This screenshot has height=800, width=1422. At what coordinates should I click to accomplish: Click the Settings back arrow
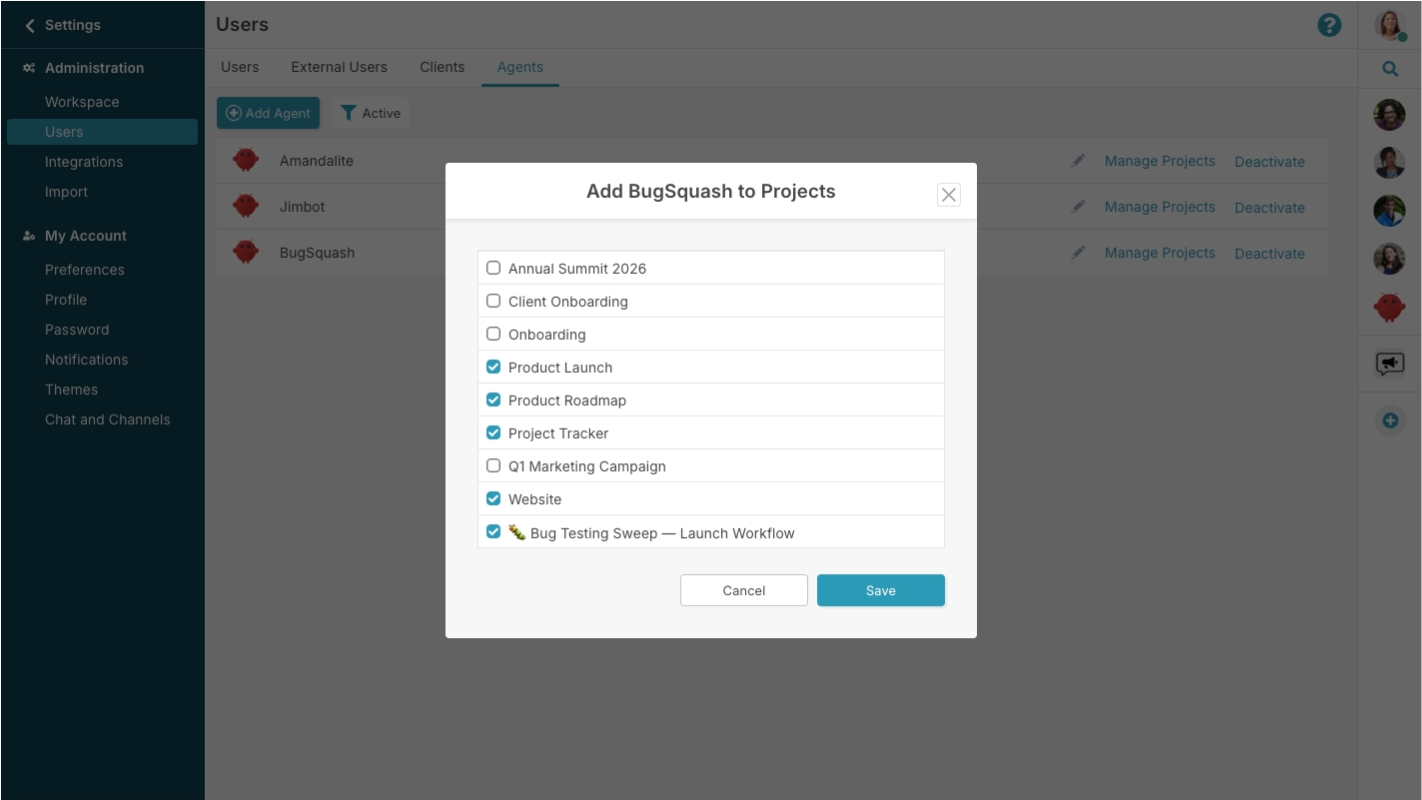coord(29,25)
